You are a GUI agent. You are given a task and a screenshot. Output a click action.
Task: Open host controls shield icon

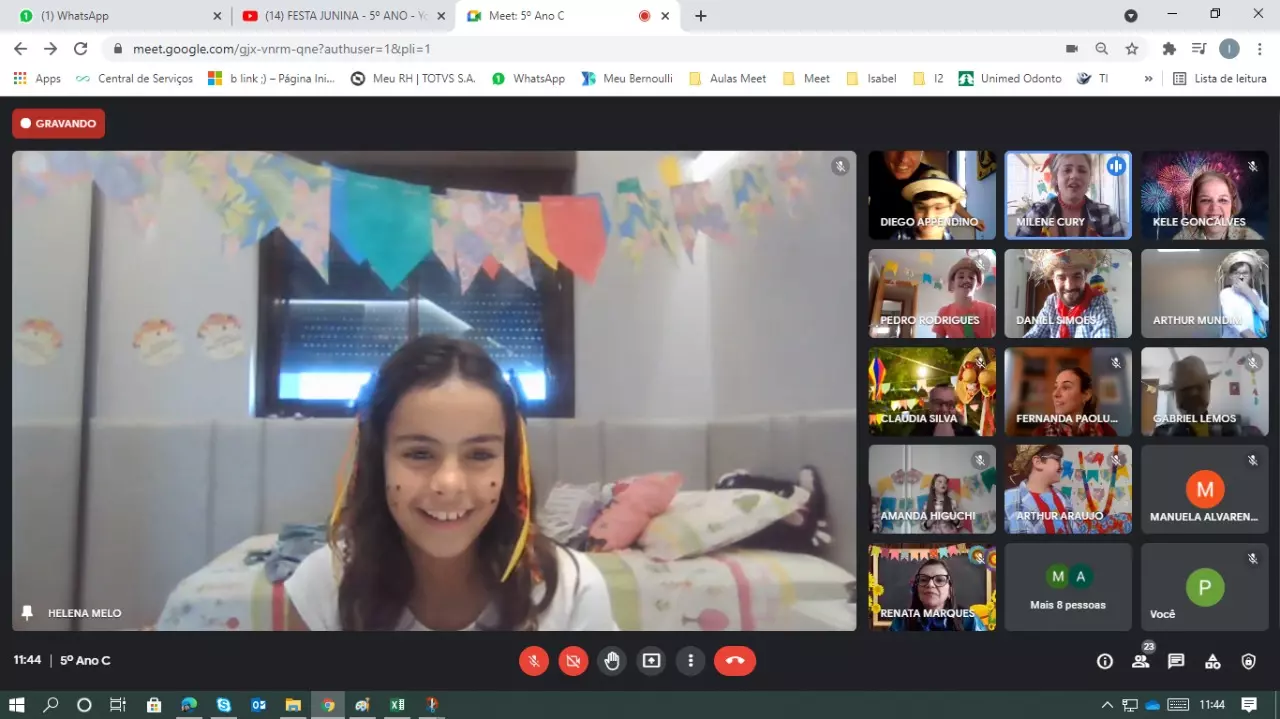(x=1248, y=661)
